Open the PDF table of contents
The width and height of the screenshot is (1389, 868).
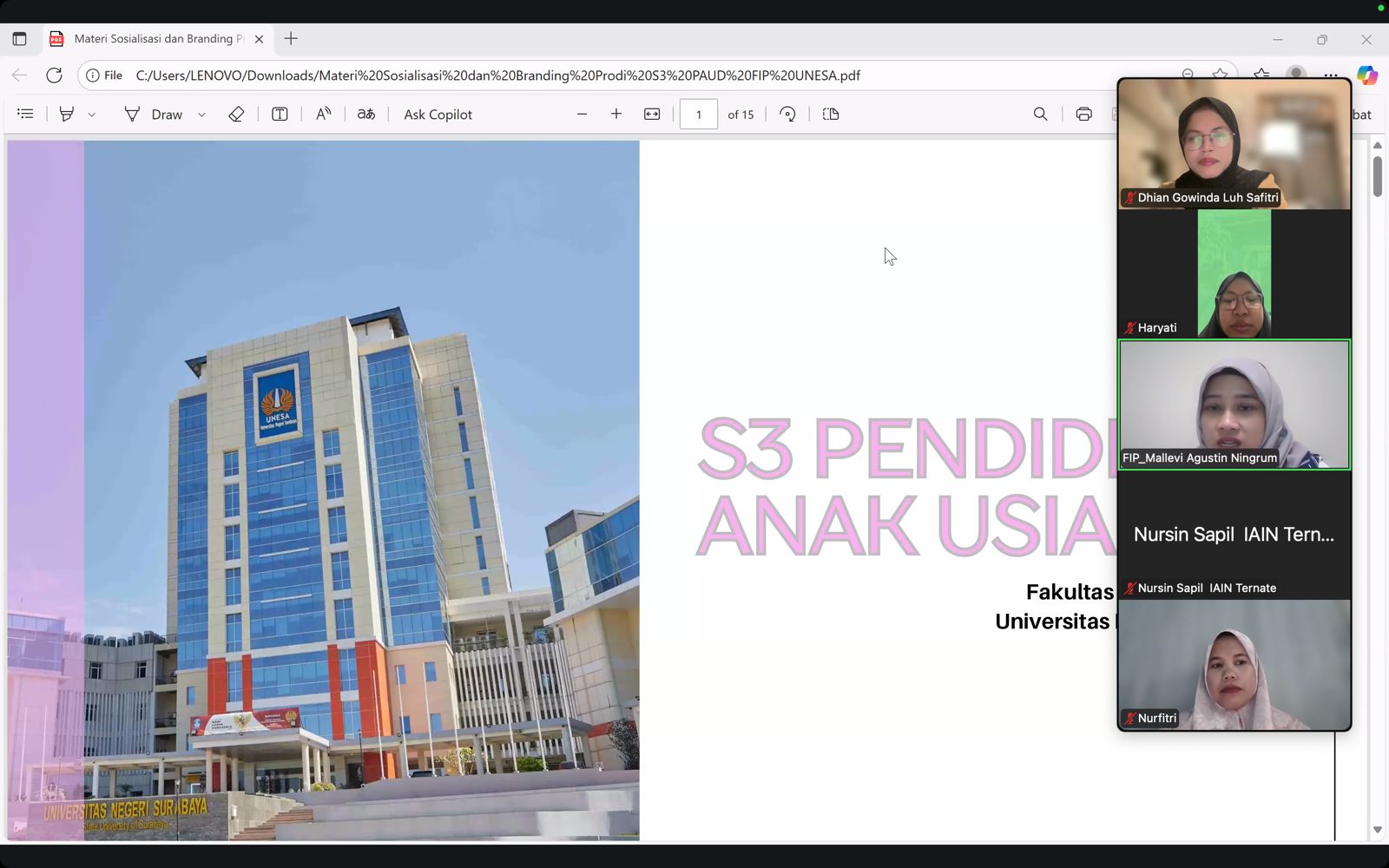(x=25, y=114)
